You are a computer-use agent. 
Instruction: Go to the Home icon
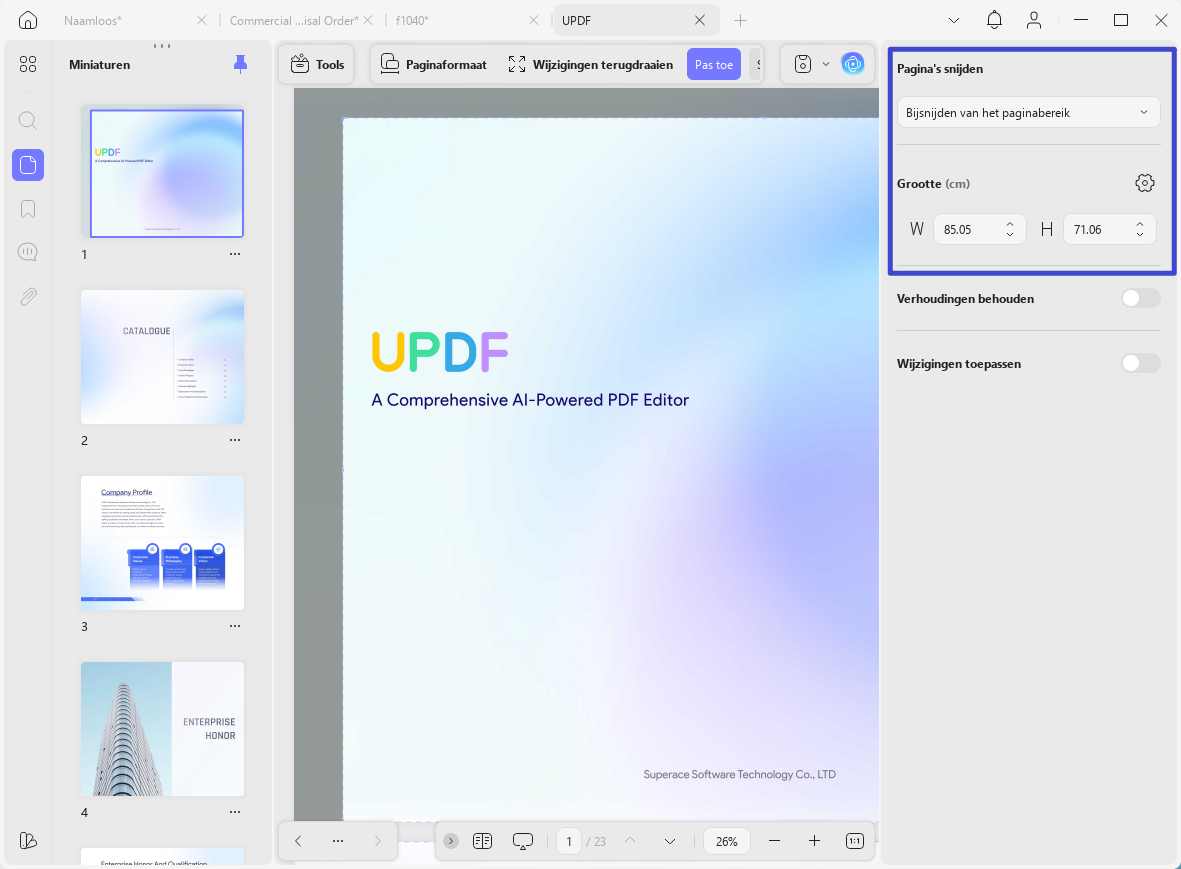[x=28, y=20]
